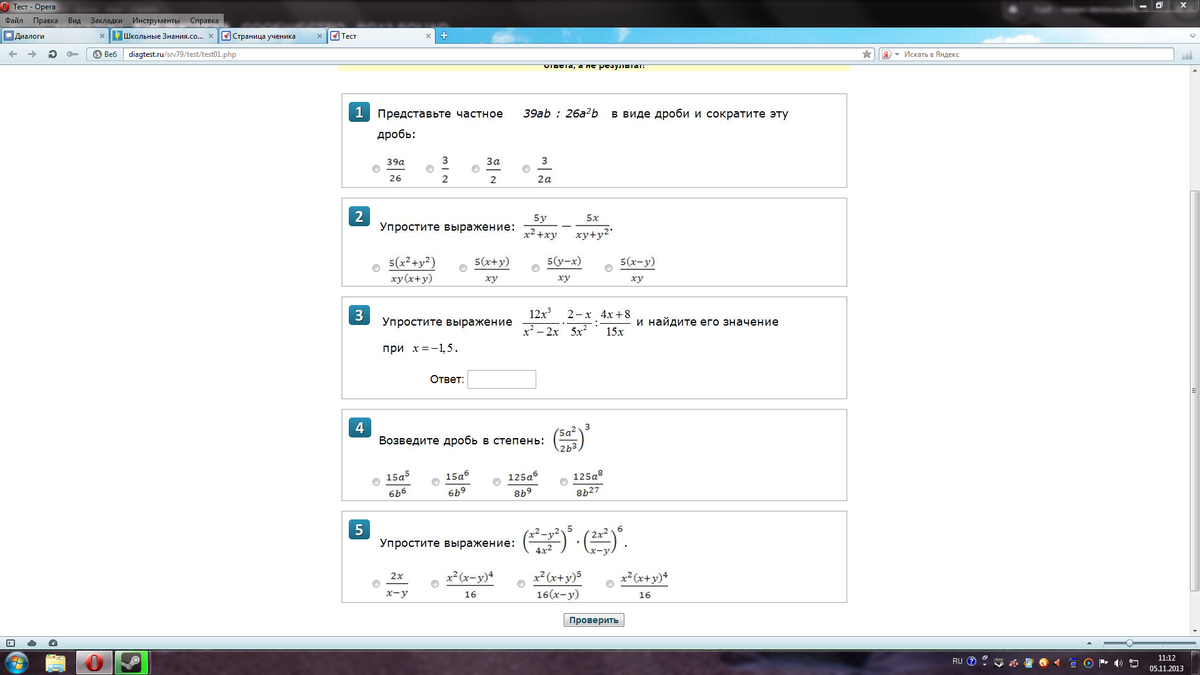Select answer 5(y−x)/xy for question 2

tap(536, 269)
